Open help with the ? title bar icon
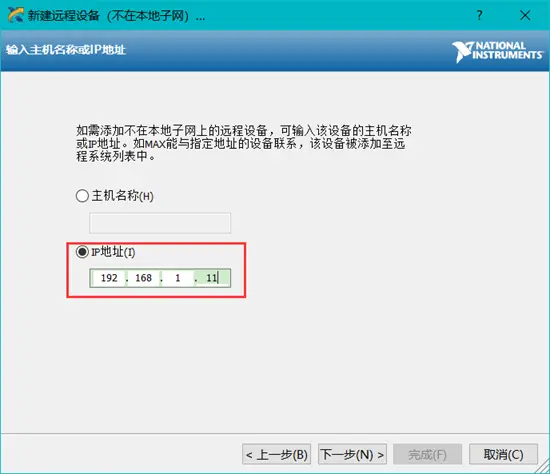The height and width of the screenshot is (474, 550). [x=479, y=15]
